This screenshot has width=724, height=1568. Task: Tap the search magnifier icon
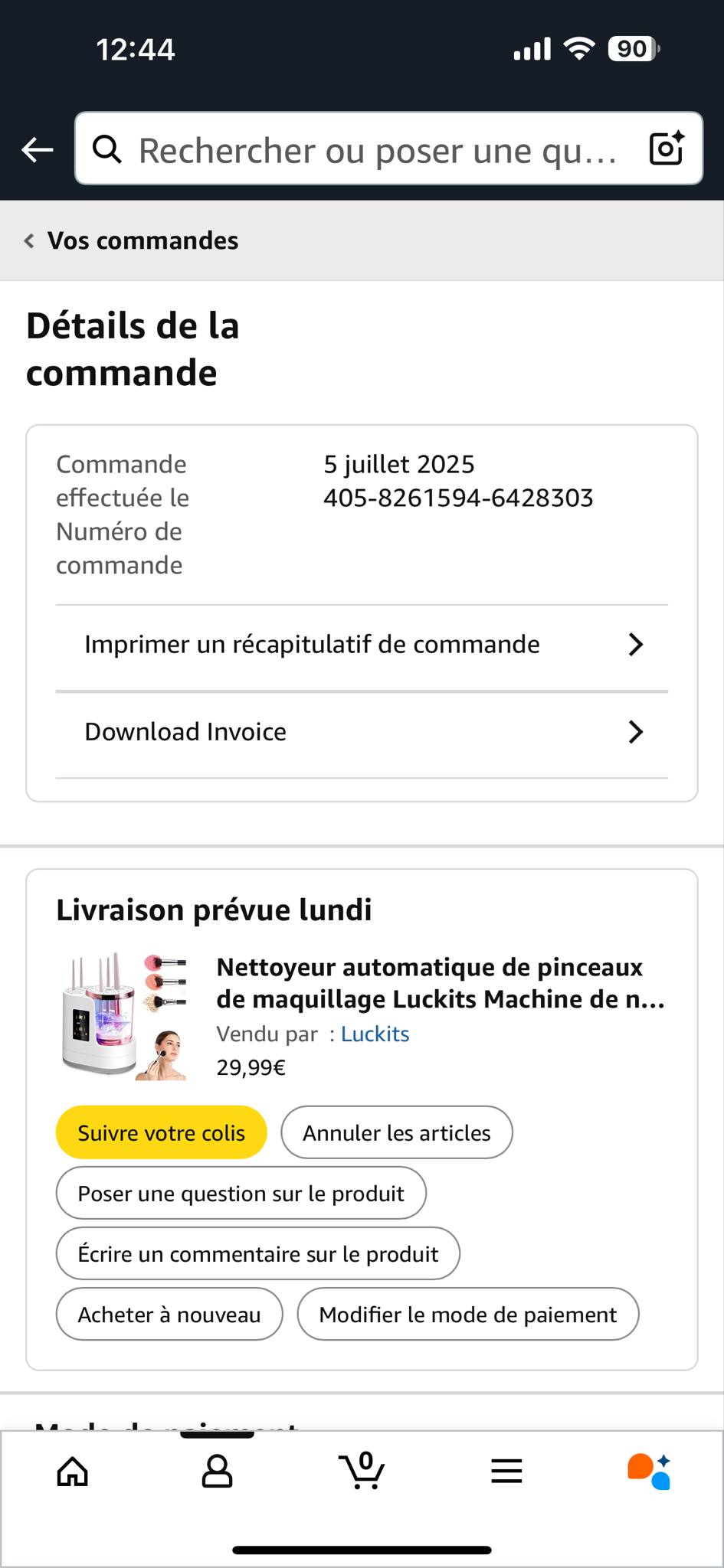[107, 150]
